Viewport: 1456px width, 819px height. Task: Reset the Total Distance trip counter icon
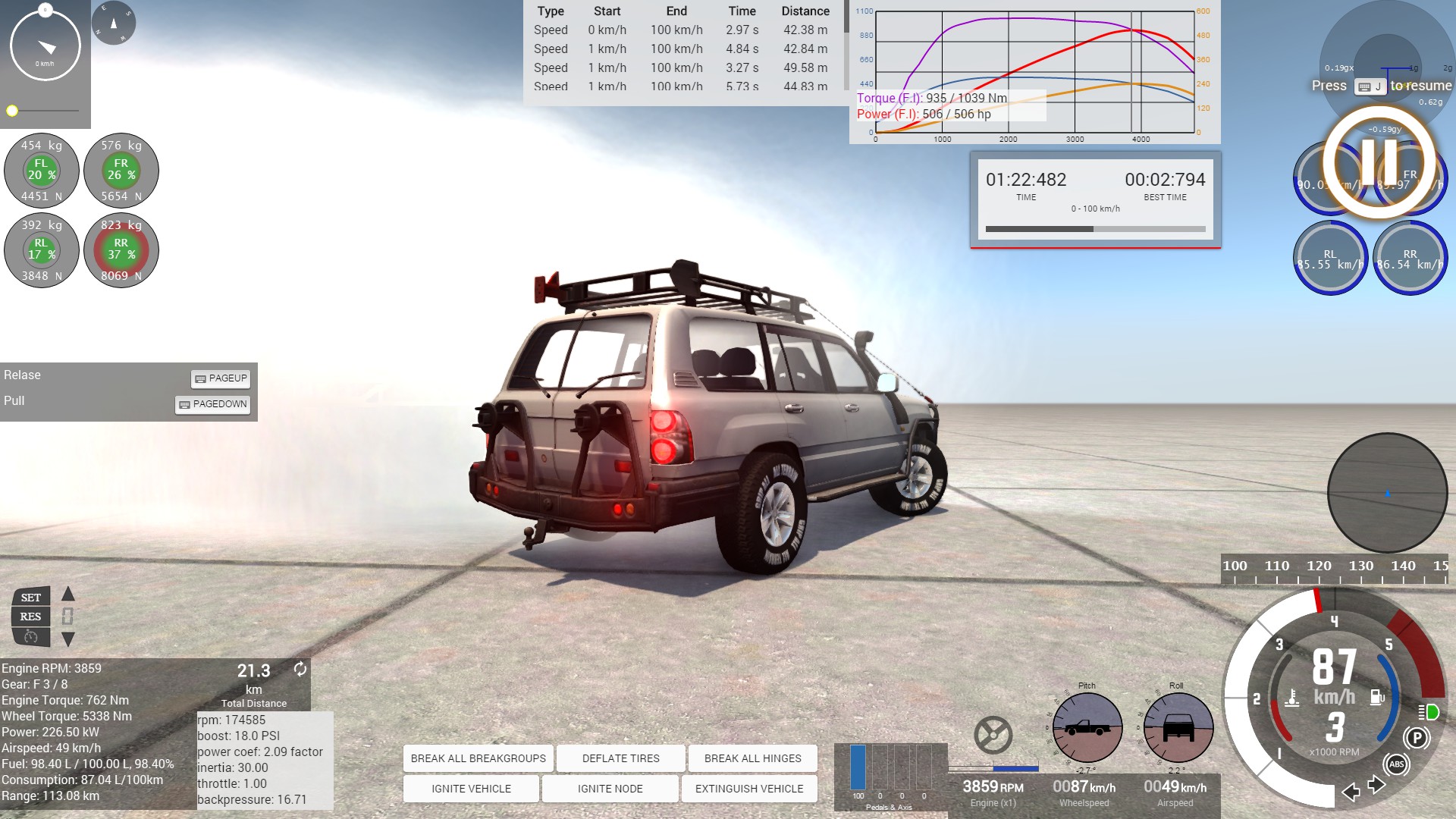[300, 669]
